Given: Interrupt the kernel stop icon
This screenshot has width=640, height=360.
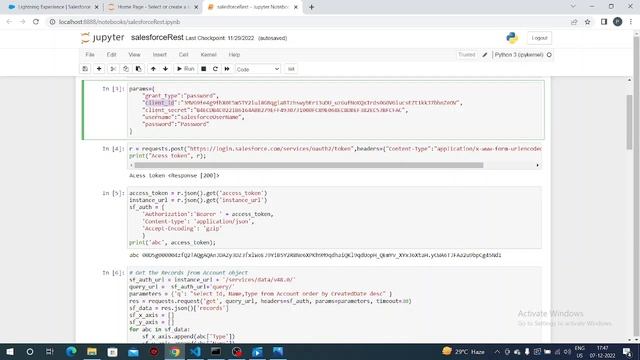Looking at the screenshot, I should 203,69.
